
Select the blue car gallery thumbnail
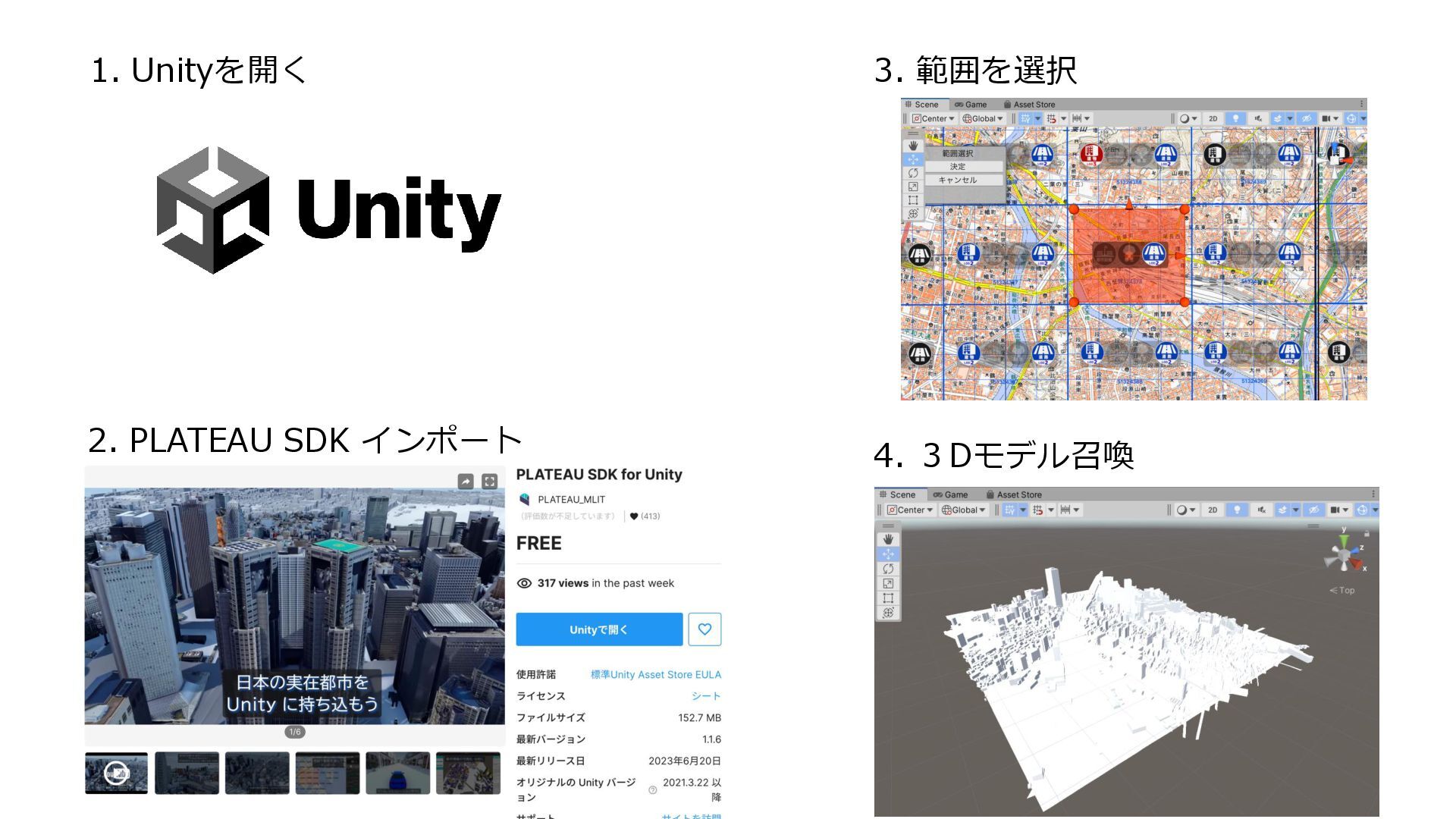point(398,773)
